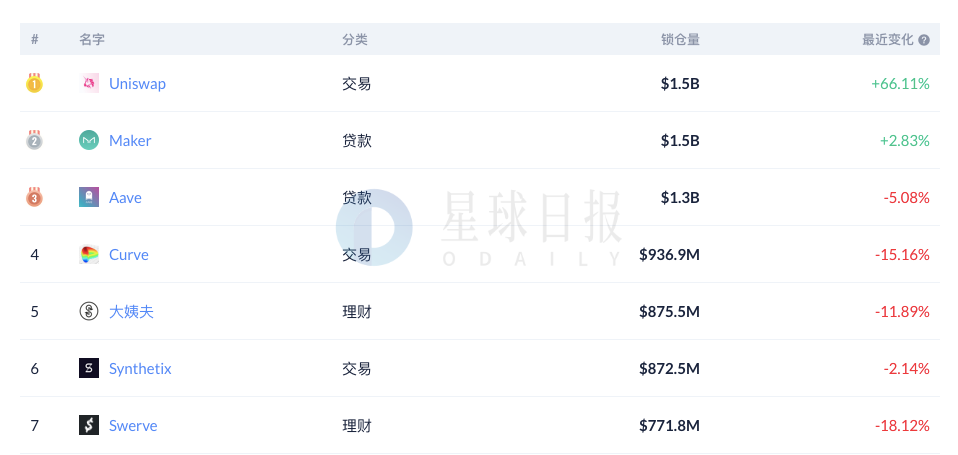The height and width of the screenshot is (455, 958).
Task: Click the 大姨夫 circular logo icon
Action: pyautogui.click(x=89, y=311)
